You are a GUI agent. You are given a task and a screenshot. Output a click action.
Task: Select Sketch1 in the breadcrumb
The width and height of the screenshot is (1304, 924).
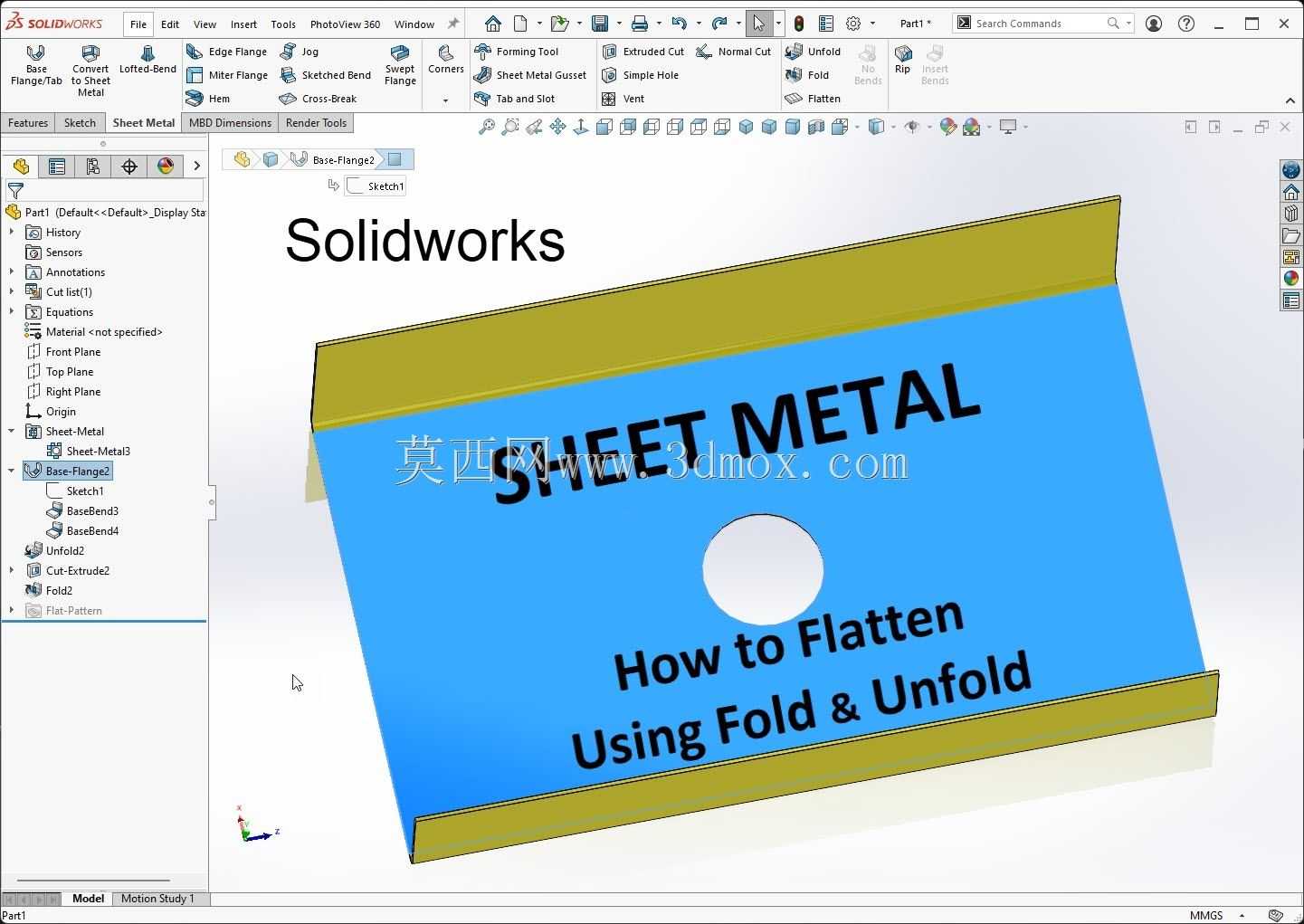tap(376, 186)
